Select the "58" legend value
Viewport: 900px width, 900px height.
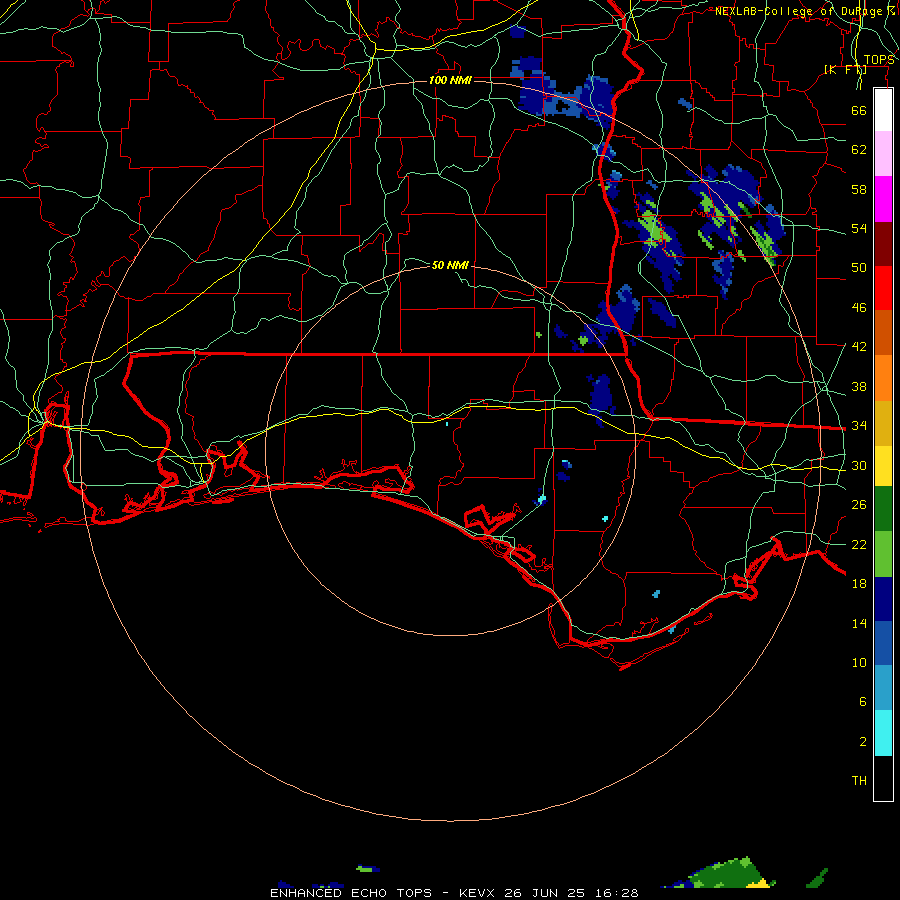(x=859, y=189)
